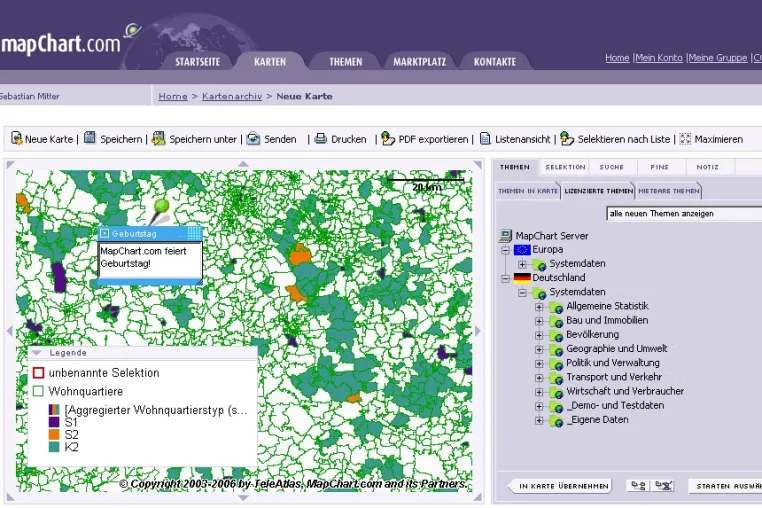
Task: Open the THEMEN navigation tab
Action: pyautogui.click(x=346, y=62)
